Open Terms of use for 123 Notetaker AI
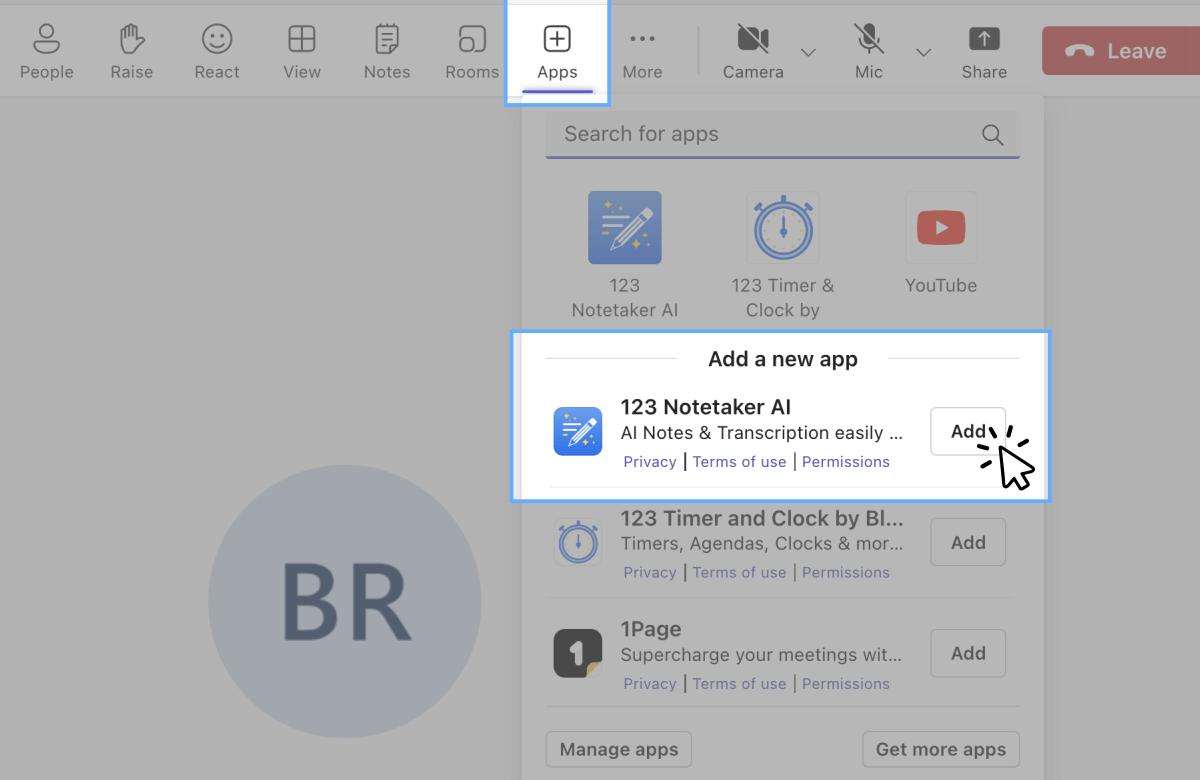Screen dimensions: 1200x780 (739, 462)
